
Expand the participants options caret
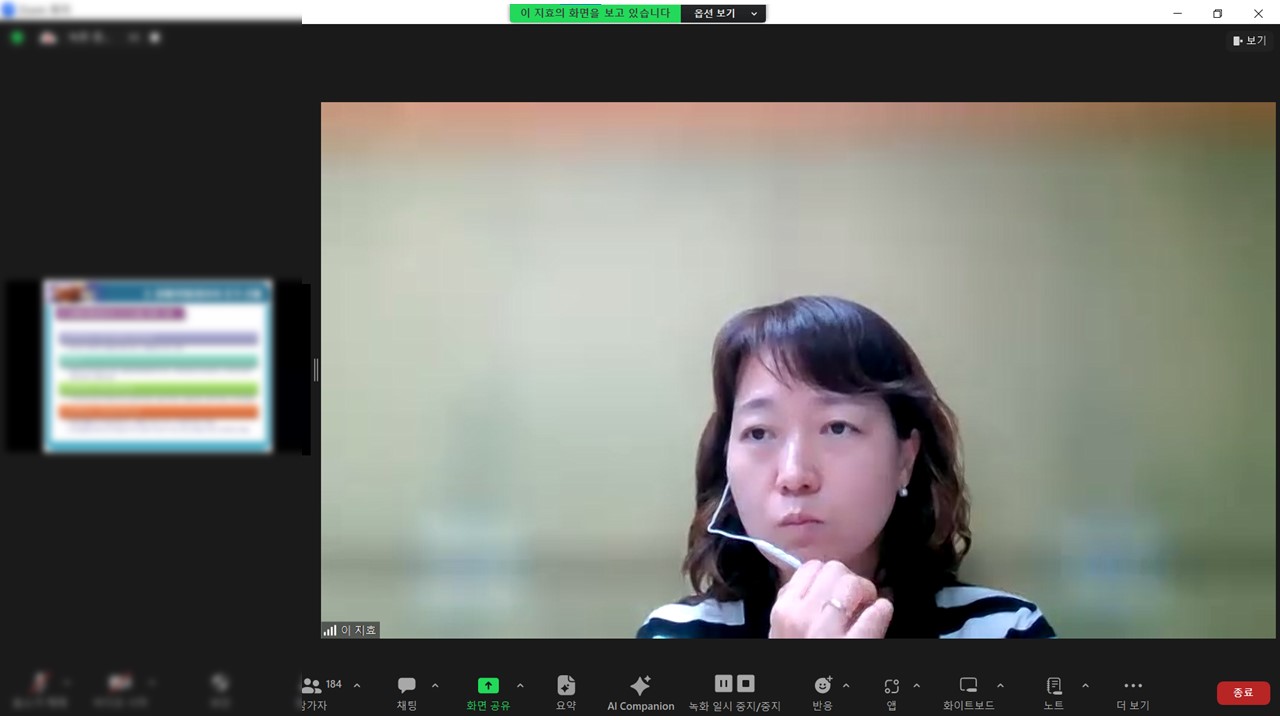357,686
